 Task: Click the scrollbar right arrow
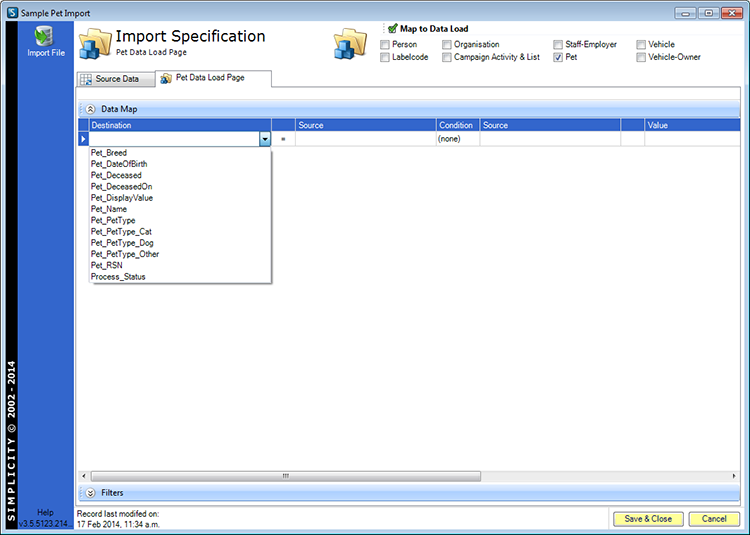click(x=734, y=476)
